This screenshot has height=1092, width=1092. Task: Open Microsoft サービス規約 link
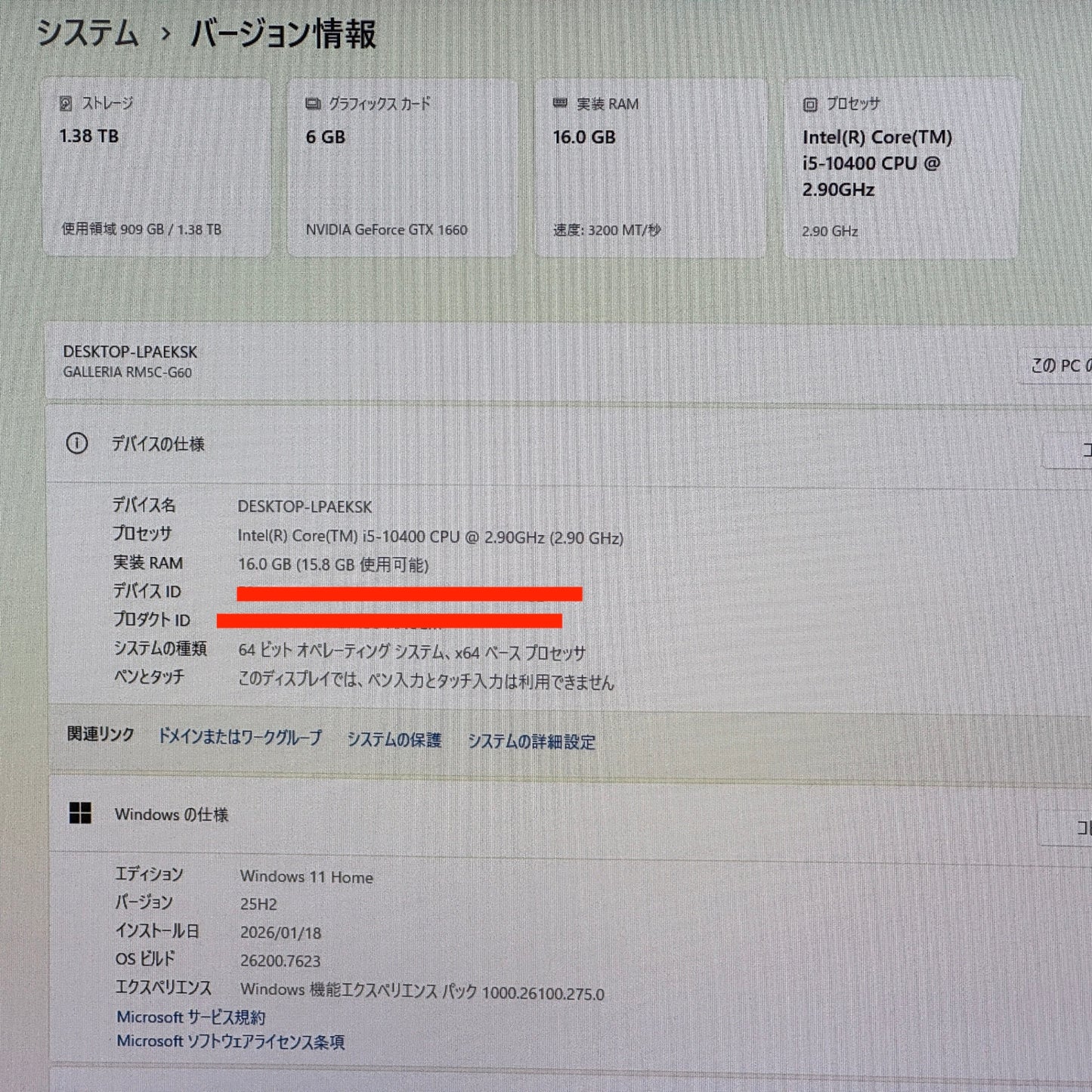click(190, 1017)
